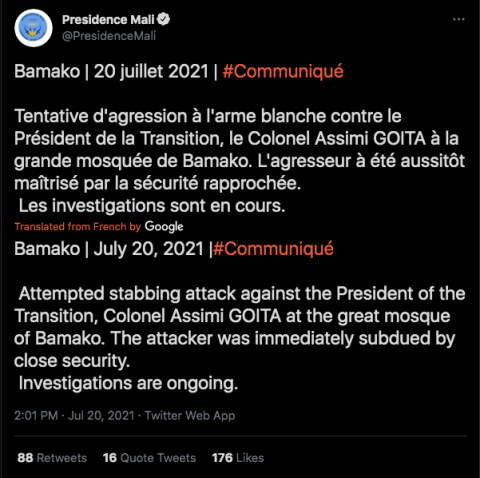Click the Bamako | 20 juillet 2021 heading text
This screenshot has width=480, height=478.
(111, 71)
